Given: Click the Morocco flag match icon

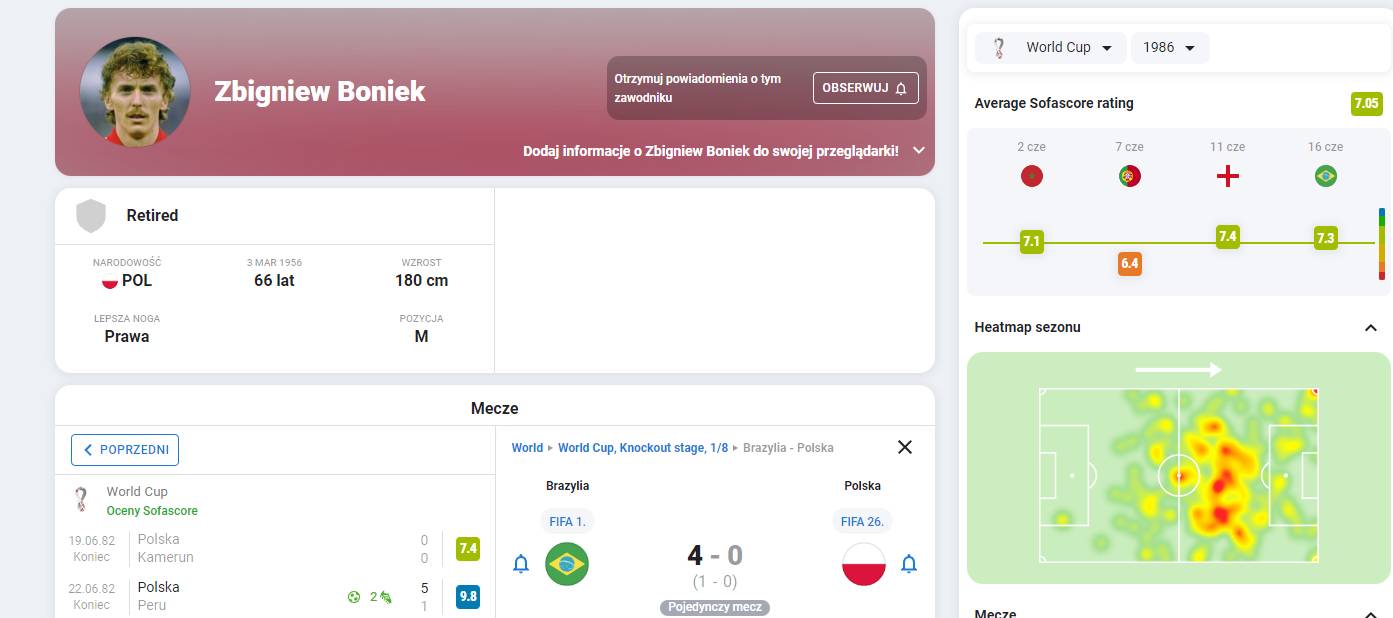Looking at the screenshot, I should pyautogui.click(x=1031, y=177).
